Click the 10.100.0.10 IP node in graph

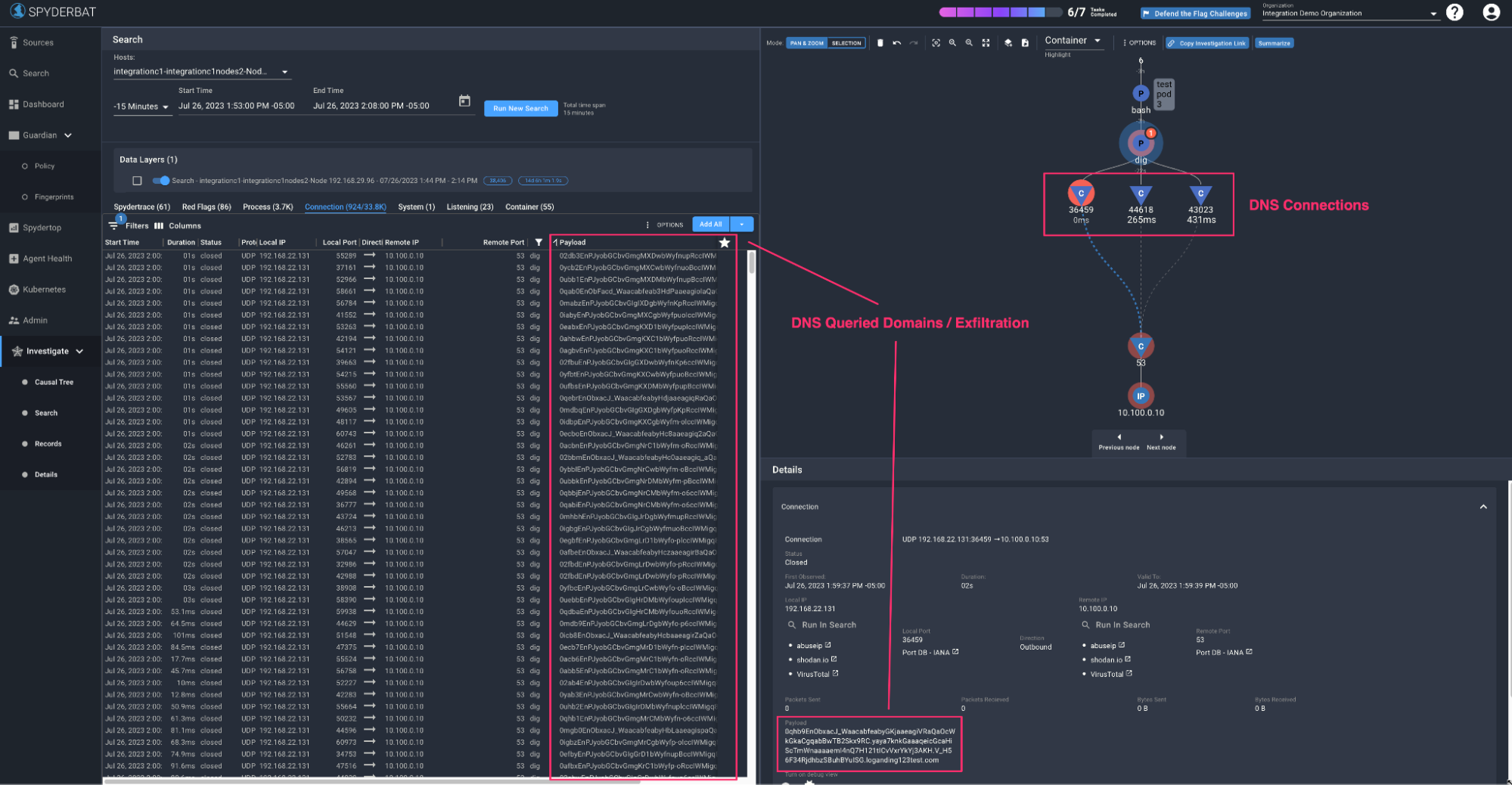click(x=1141, y=396)
